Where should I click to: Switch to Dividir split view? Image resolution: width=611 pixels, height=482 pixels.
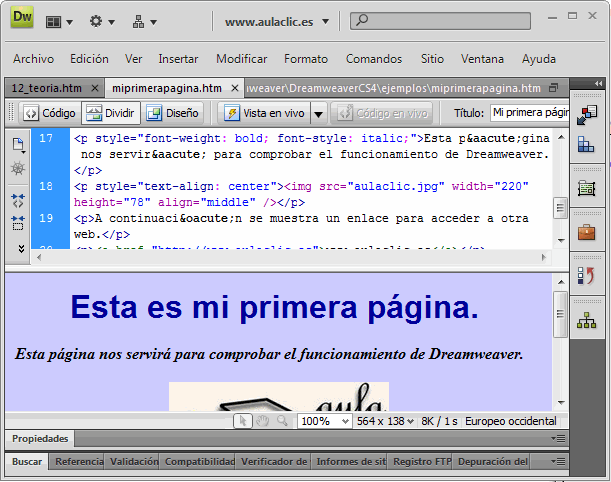(x=111, y=113)
